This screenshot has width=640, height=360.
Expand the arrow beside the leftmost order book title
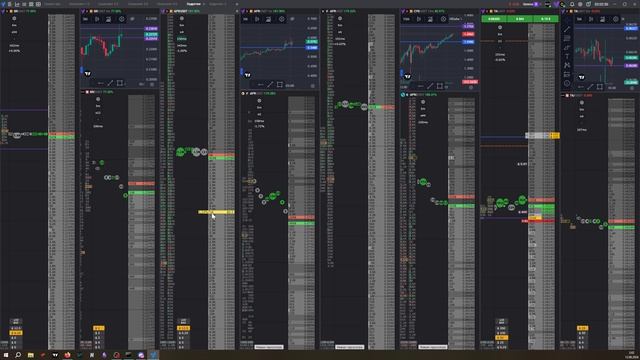coord(7,11)
